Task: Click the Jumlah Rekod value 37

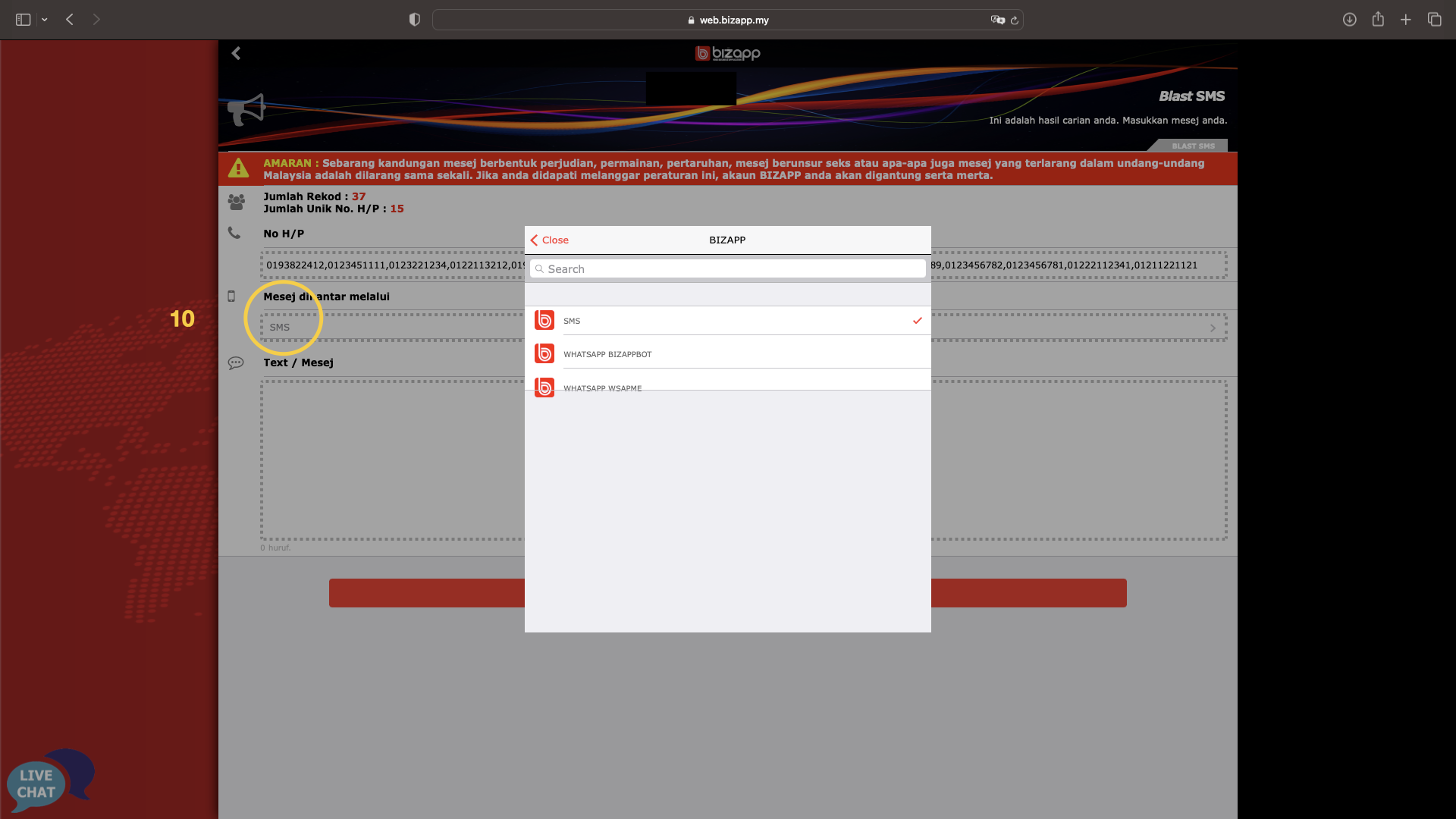Action: coord(359,196)
